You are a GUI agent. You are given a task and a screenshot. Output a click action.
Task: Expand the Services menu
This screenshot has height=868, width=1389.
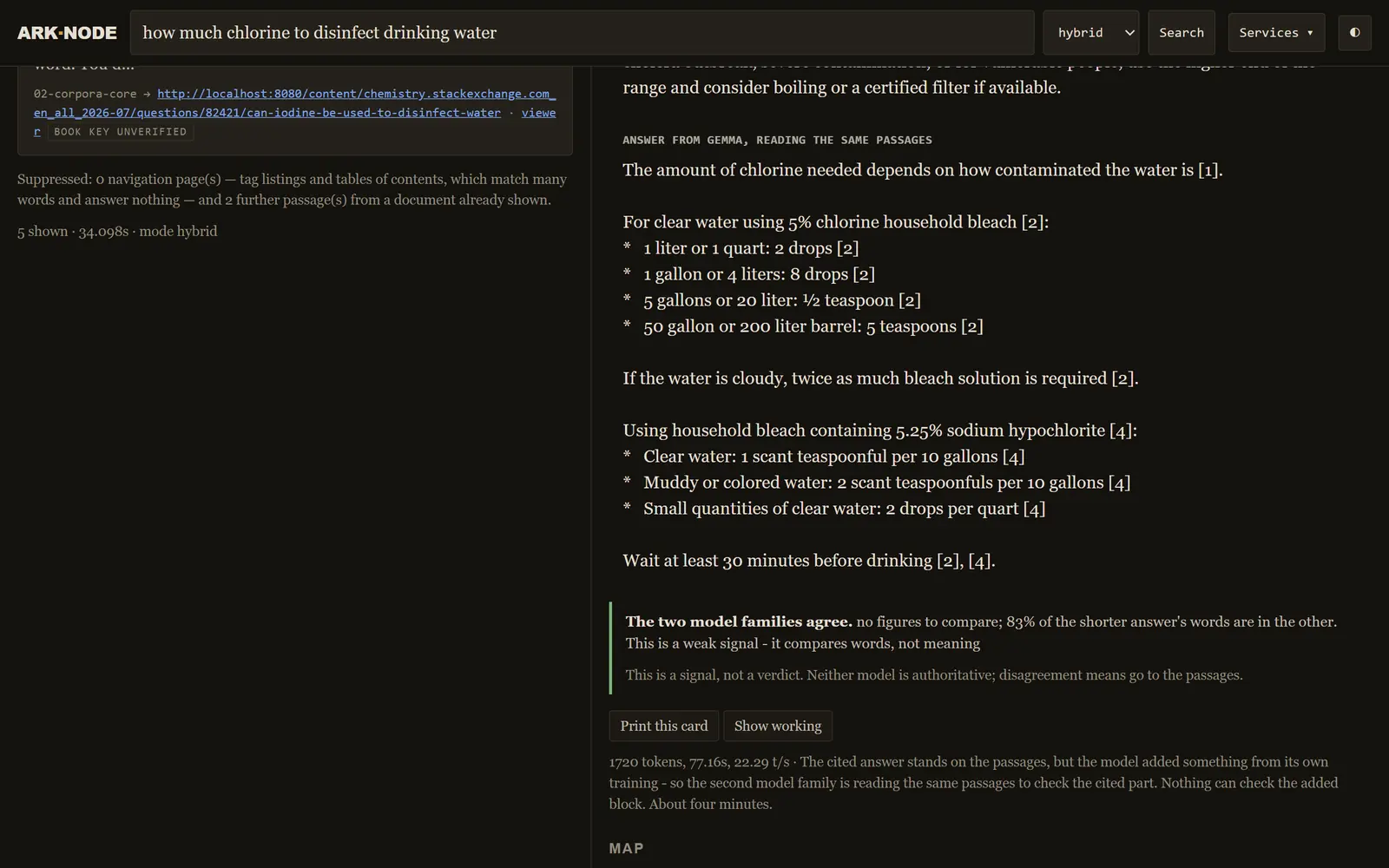(1276, 32)
